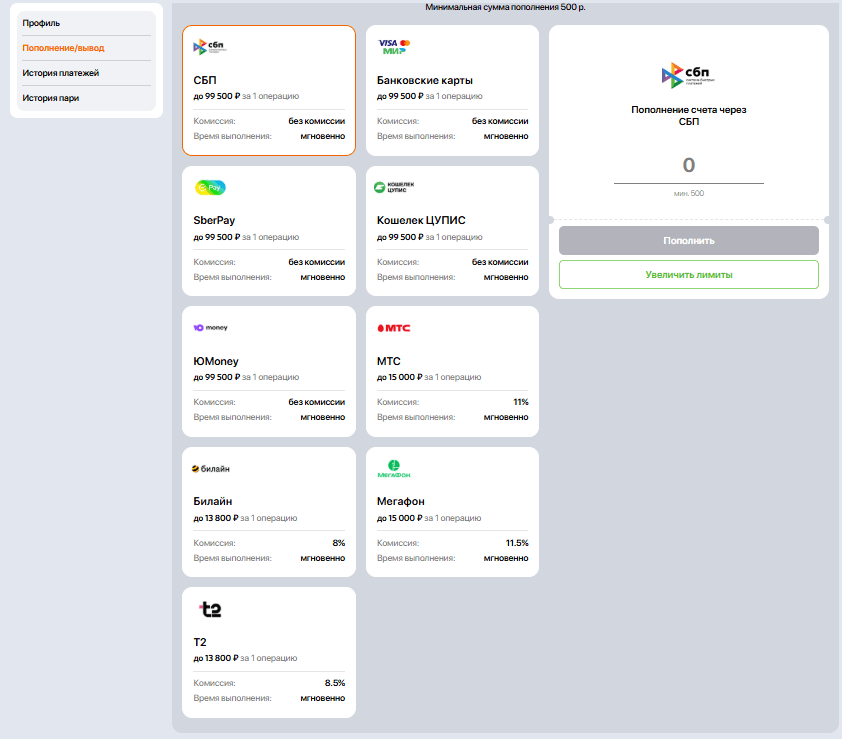Focus the deposit amount input field

coord(688,166)
